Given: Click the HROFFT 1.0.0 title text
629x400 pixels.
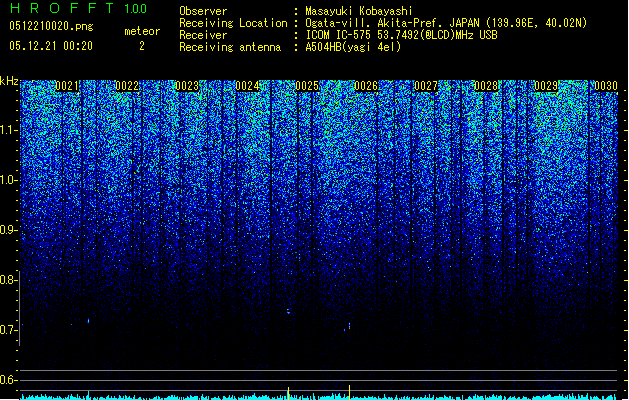Looking at the screenshot, I should [x=79, y=8].
